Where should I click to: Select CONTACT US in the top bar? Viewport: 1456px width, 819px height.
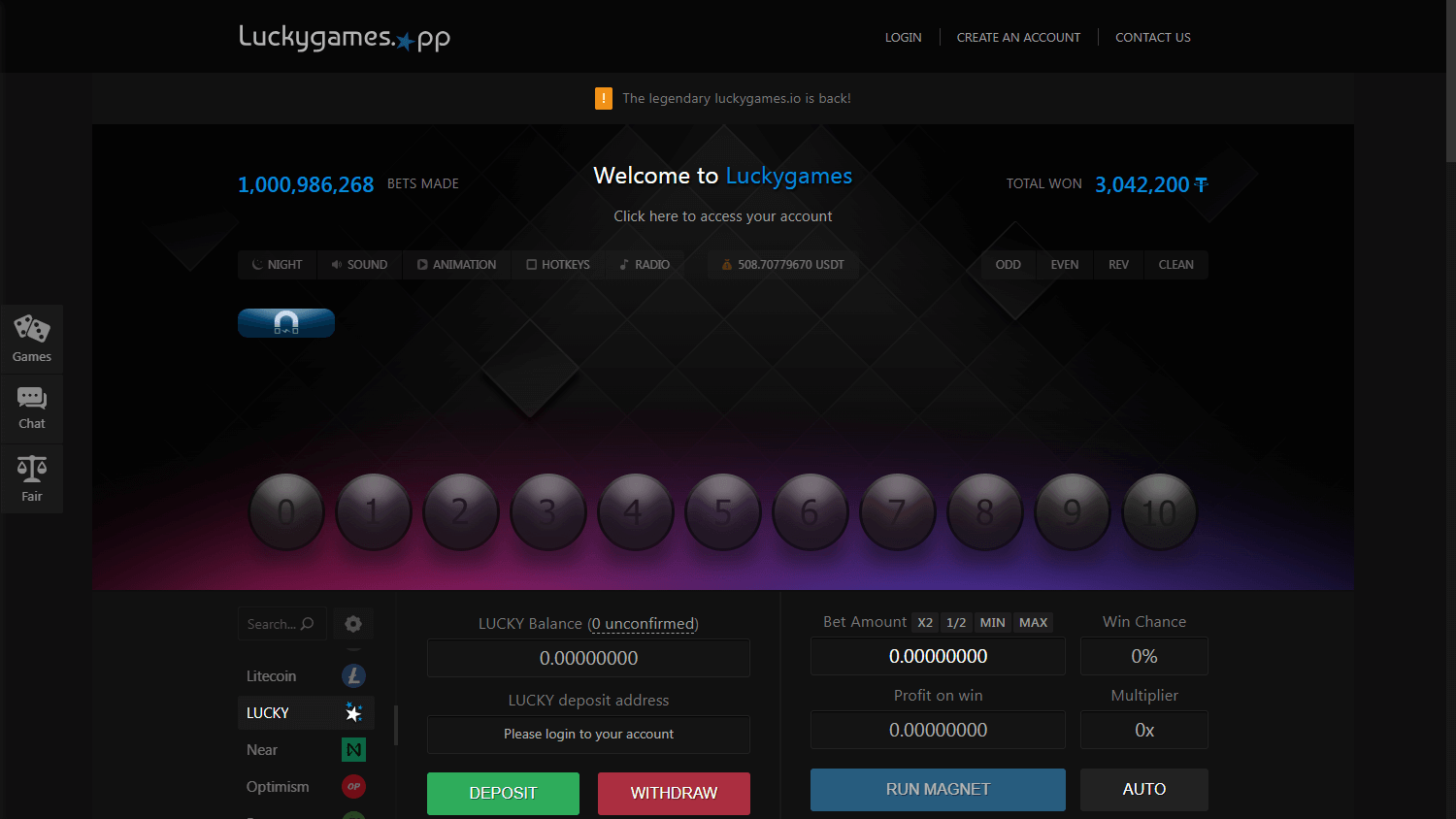1153,37
